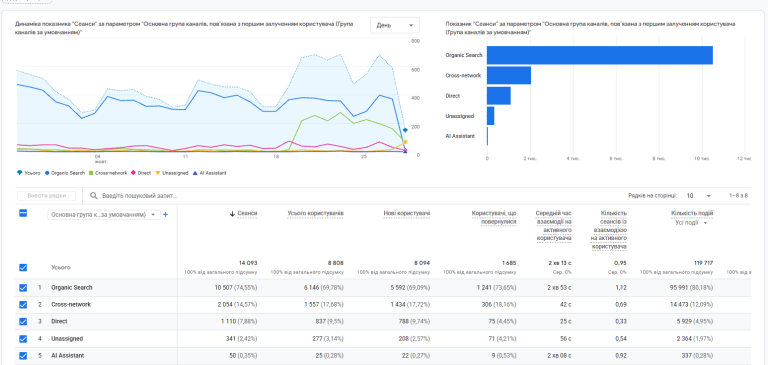Toggle Unassigned legend triangle marker
Image resolution: width=768 pixels, height=365 pixels.
click(158, 173)
